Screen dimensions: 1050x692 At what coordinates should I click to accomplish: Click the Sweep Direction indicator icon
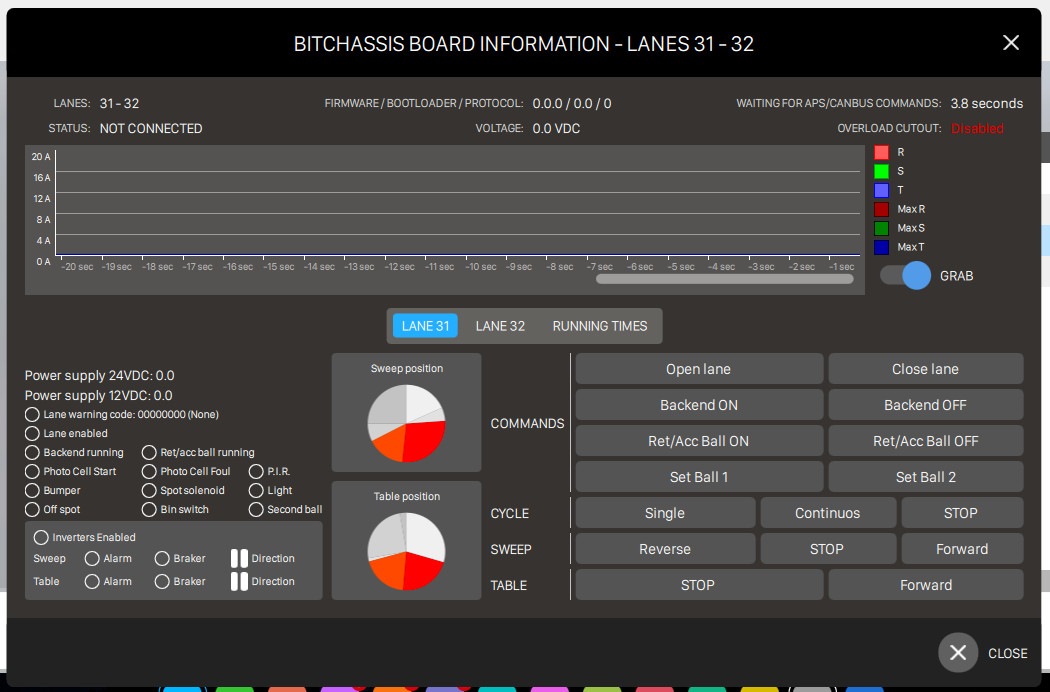pos(239,558)
